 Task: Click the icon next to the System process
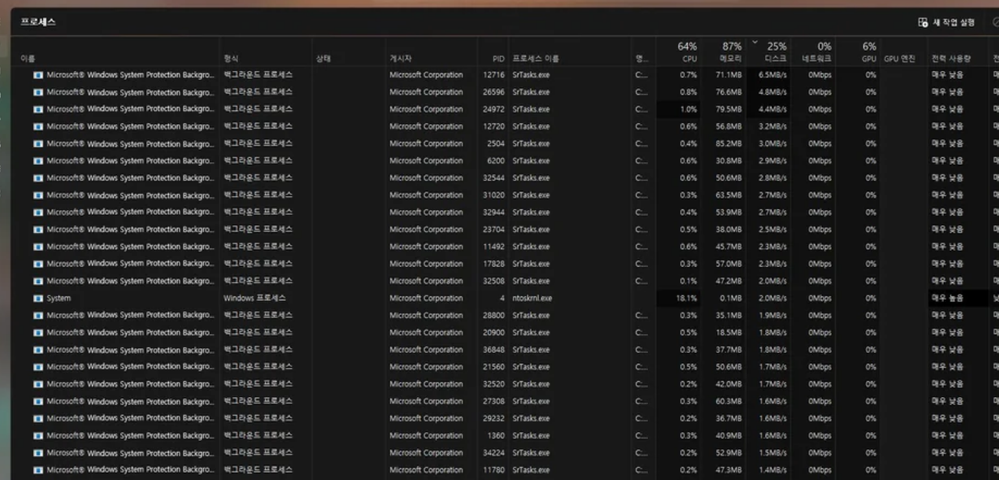click(38, 298)
